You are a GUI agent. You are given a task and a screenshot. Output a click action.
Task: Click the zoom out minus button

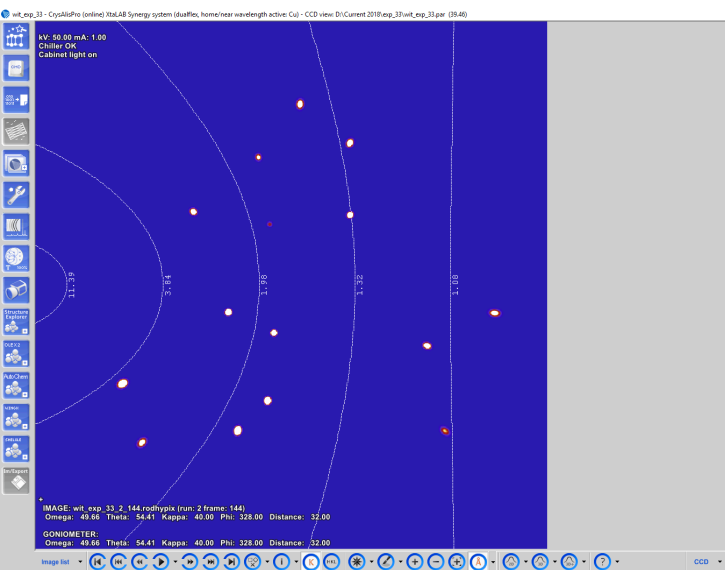pos(435,562)
